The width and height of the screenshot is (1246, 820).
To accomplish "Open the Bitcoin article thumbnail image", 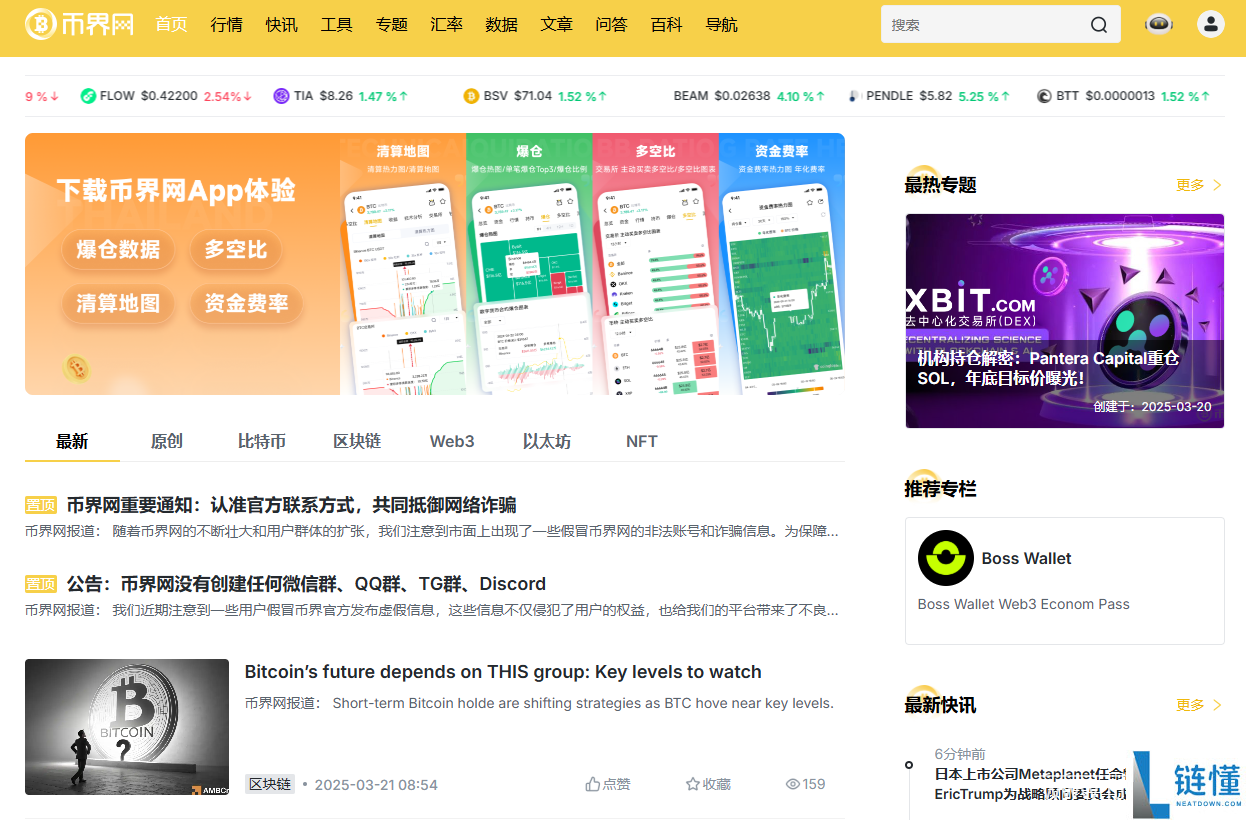I will tap(127, 727).
